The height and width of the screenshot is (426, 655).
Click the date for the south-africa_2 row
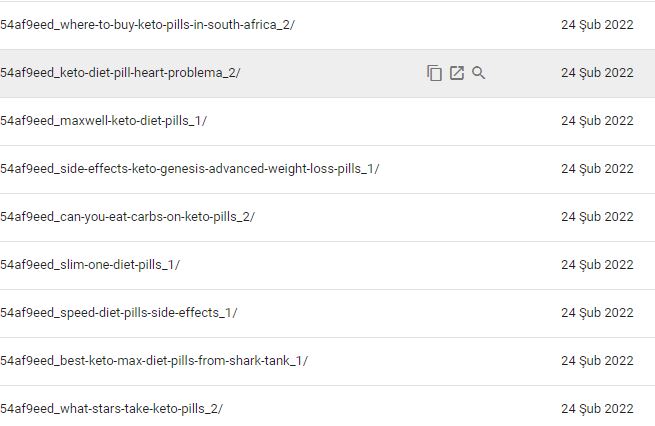597,25
